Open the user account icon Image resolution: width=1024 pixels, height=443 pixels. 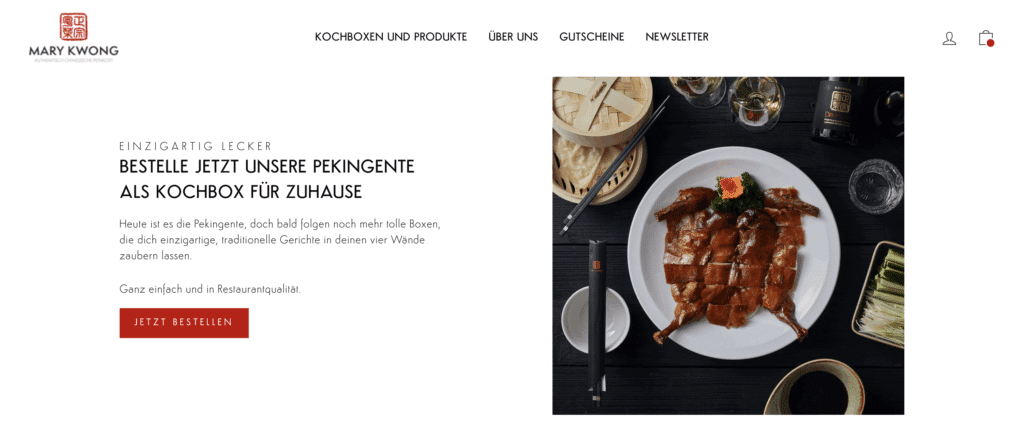[949, 39]
